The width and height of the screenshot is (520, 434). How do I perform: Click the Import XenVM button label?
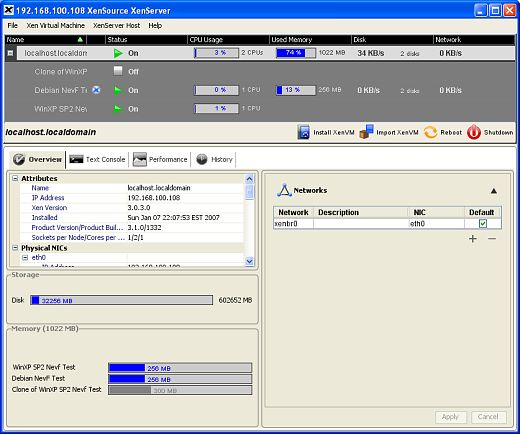(397, 133)
